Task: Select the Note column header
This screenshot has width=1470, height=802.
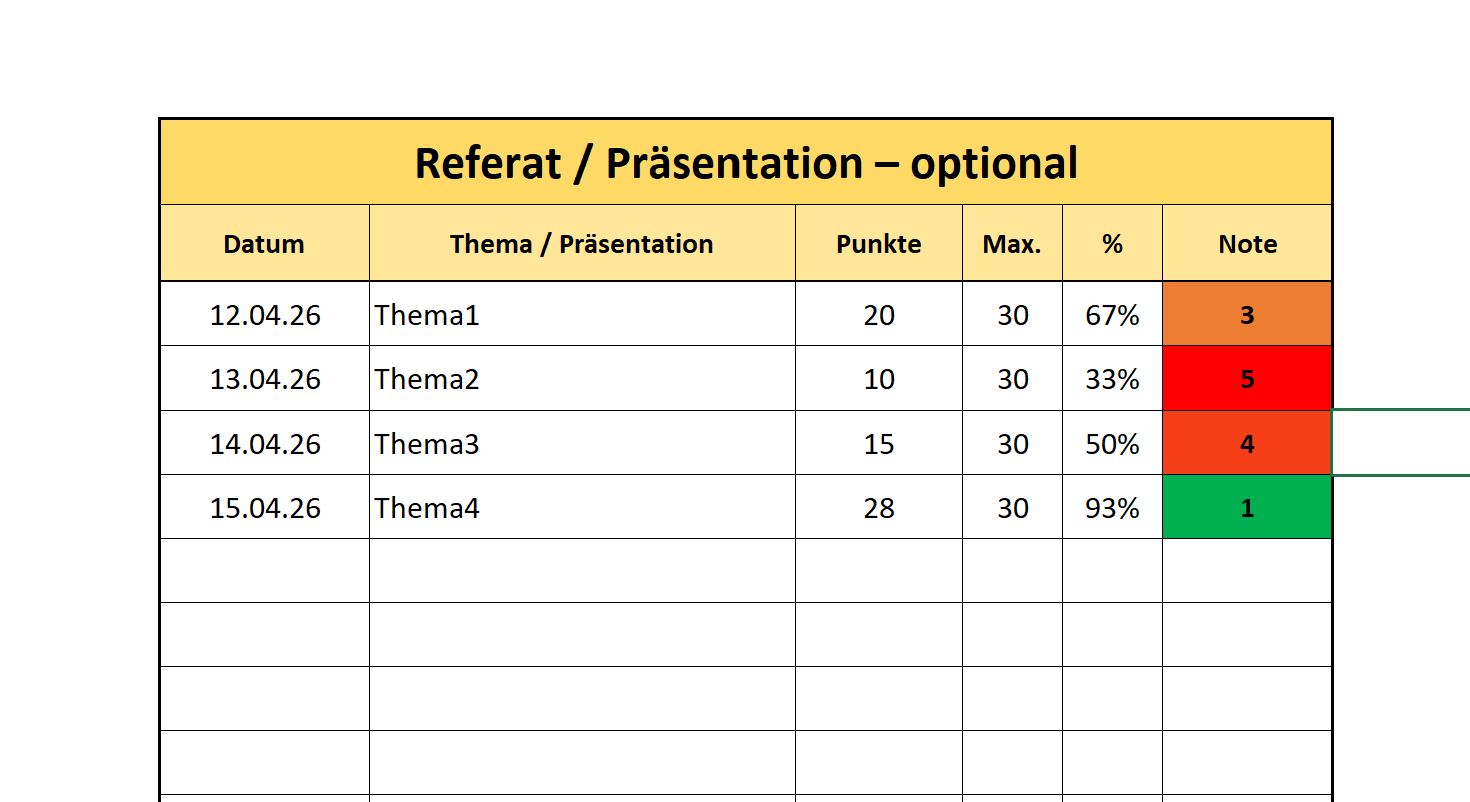Action: pyautogui.click(x=1247, y=243)
